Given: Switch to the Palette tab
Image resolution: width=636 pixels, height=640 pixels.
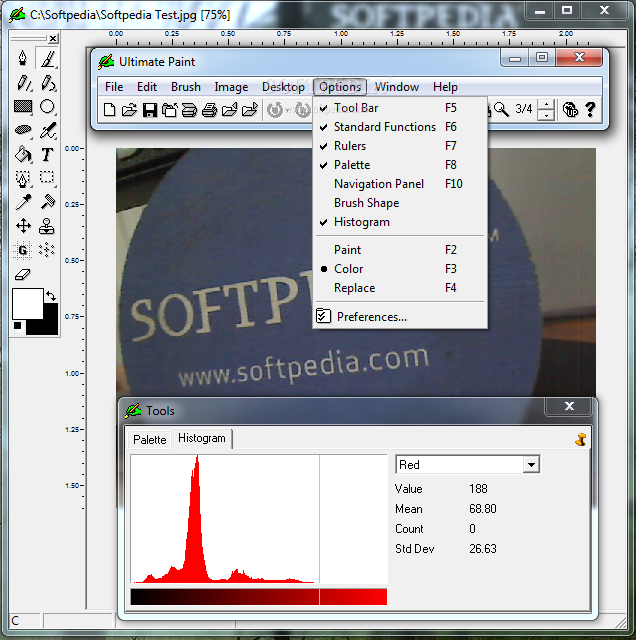Looking at the screenshot, I should 149,440.
